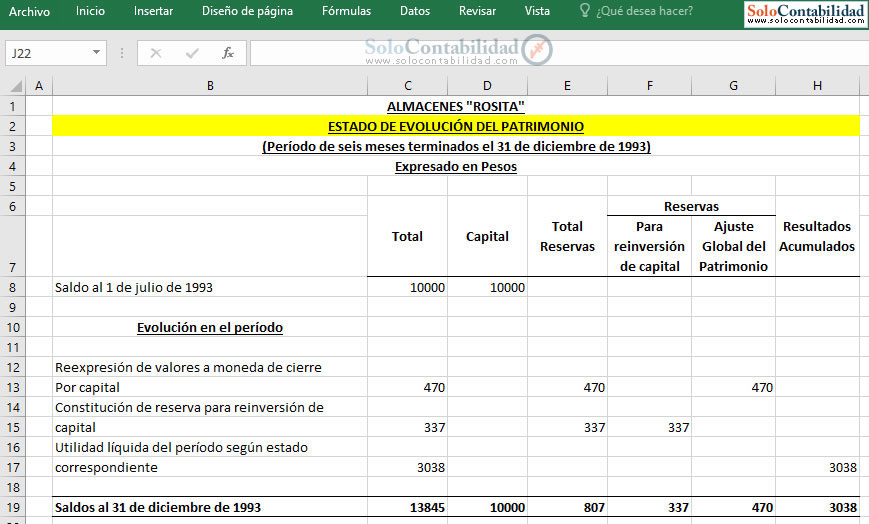Open the insert function fx dialog
The height and width of the screenshot is (524, 869).
tap(228, 53)
